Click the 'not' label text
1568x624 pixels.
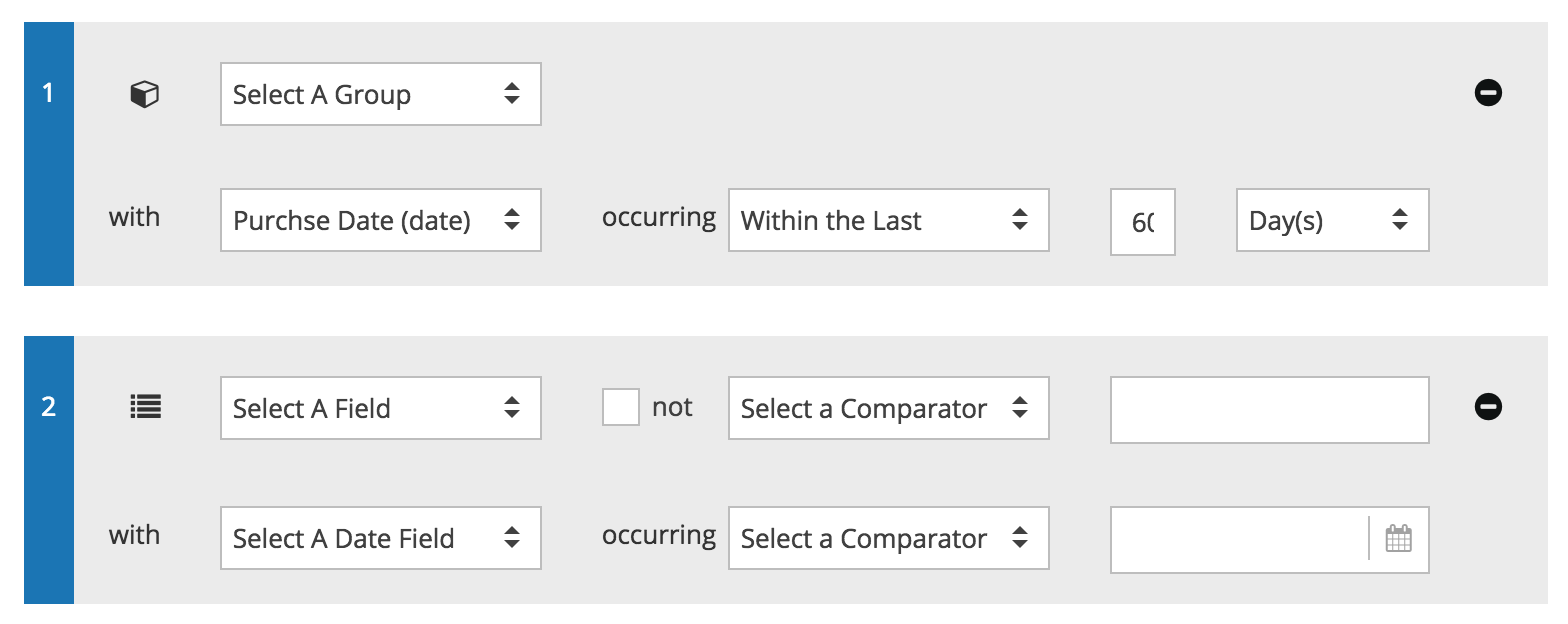pos(672,407)
